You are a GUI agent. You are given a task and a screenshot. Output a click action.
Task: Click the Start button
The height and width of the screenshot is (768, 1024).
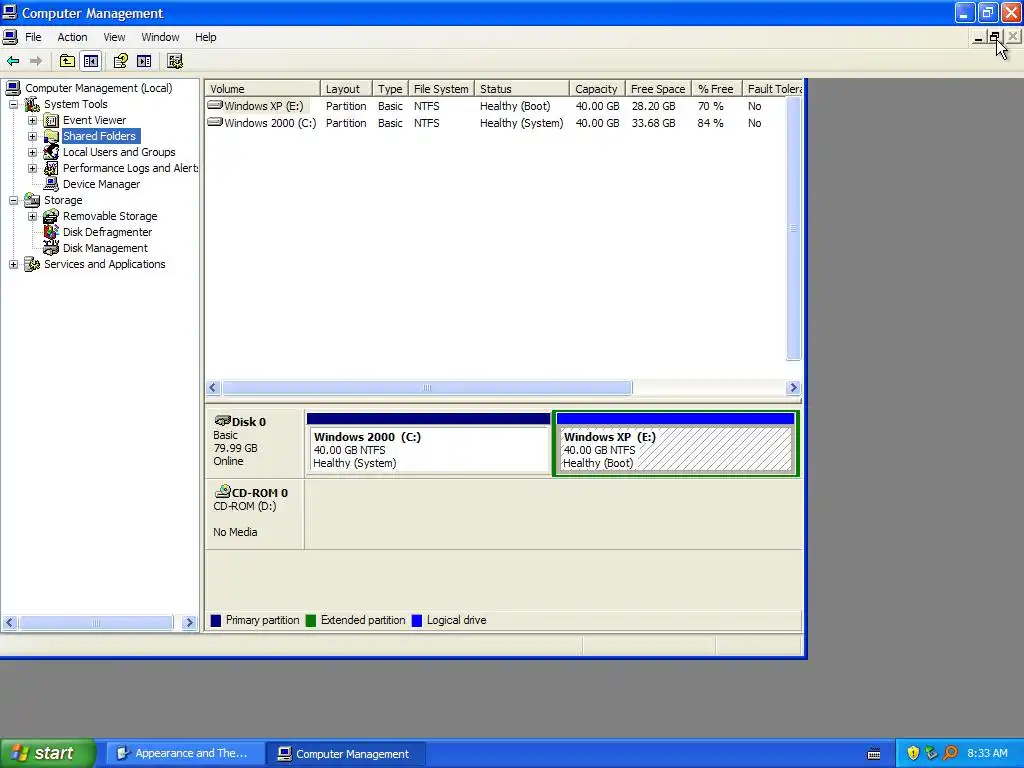click(x=47, y=753)
